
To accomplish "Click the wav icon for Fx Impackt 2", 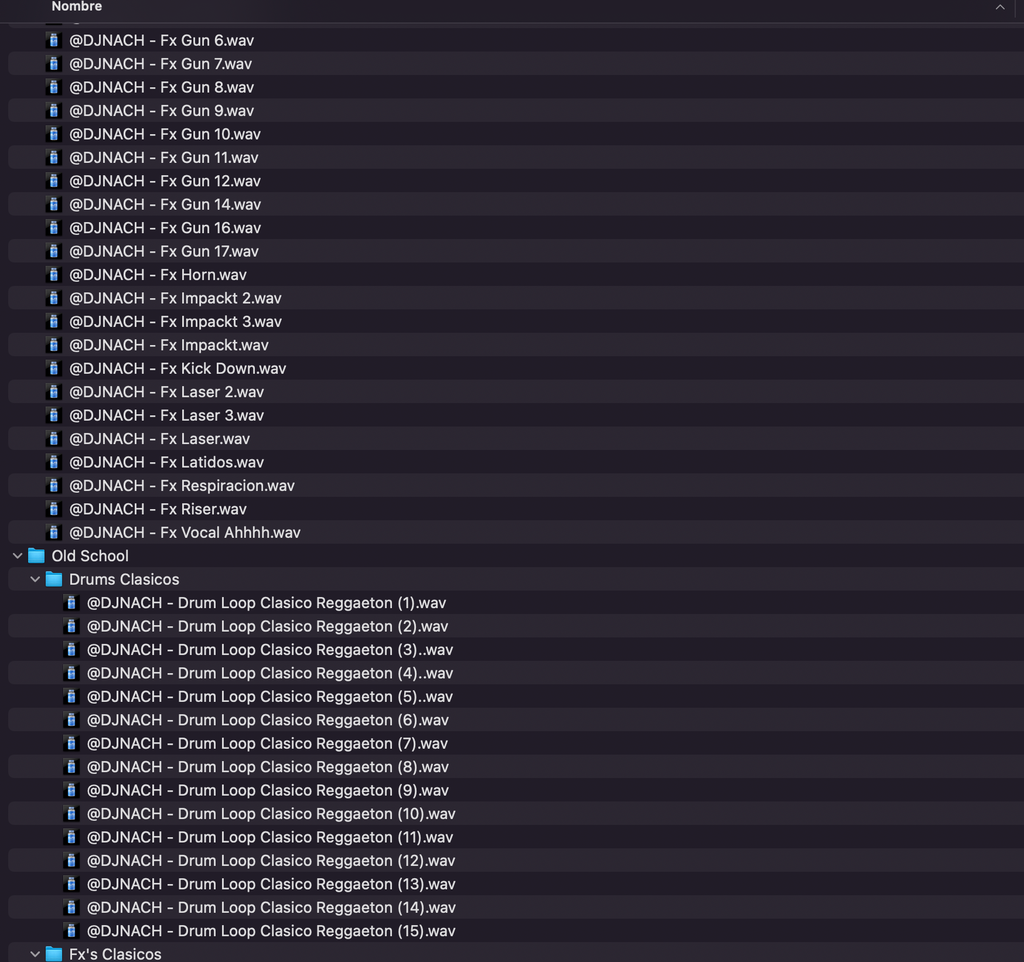I will 54,298.
